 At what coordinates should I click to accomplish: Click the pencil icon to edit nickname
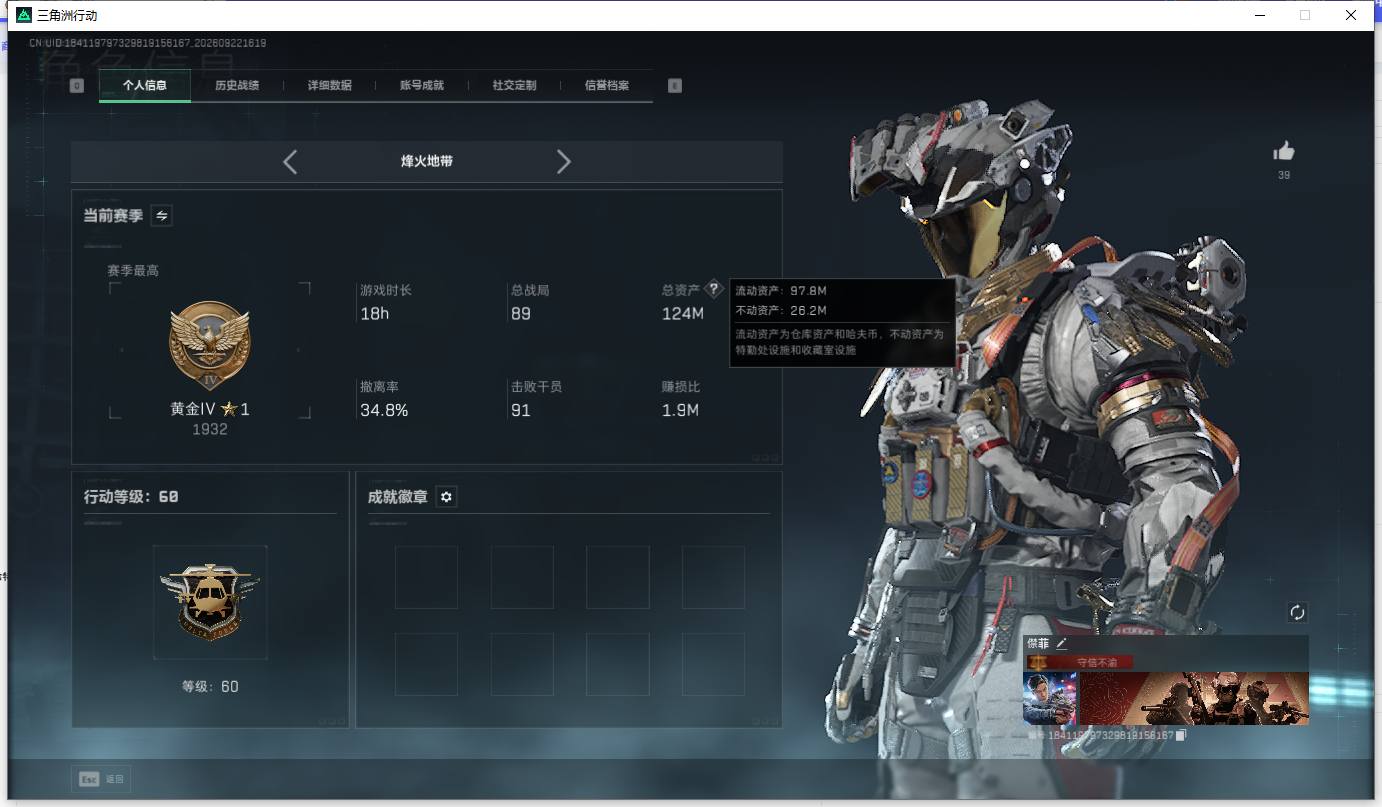1062,644
